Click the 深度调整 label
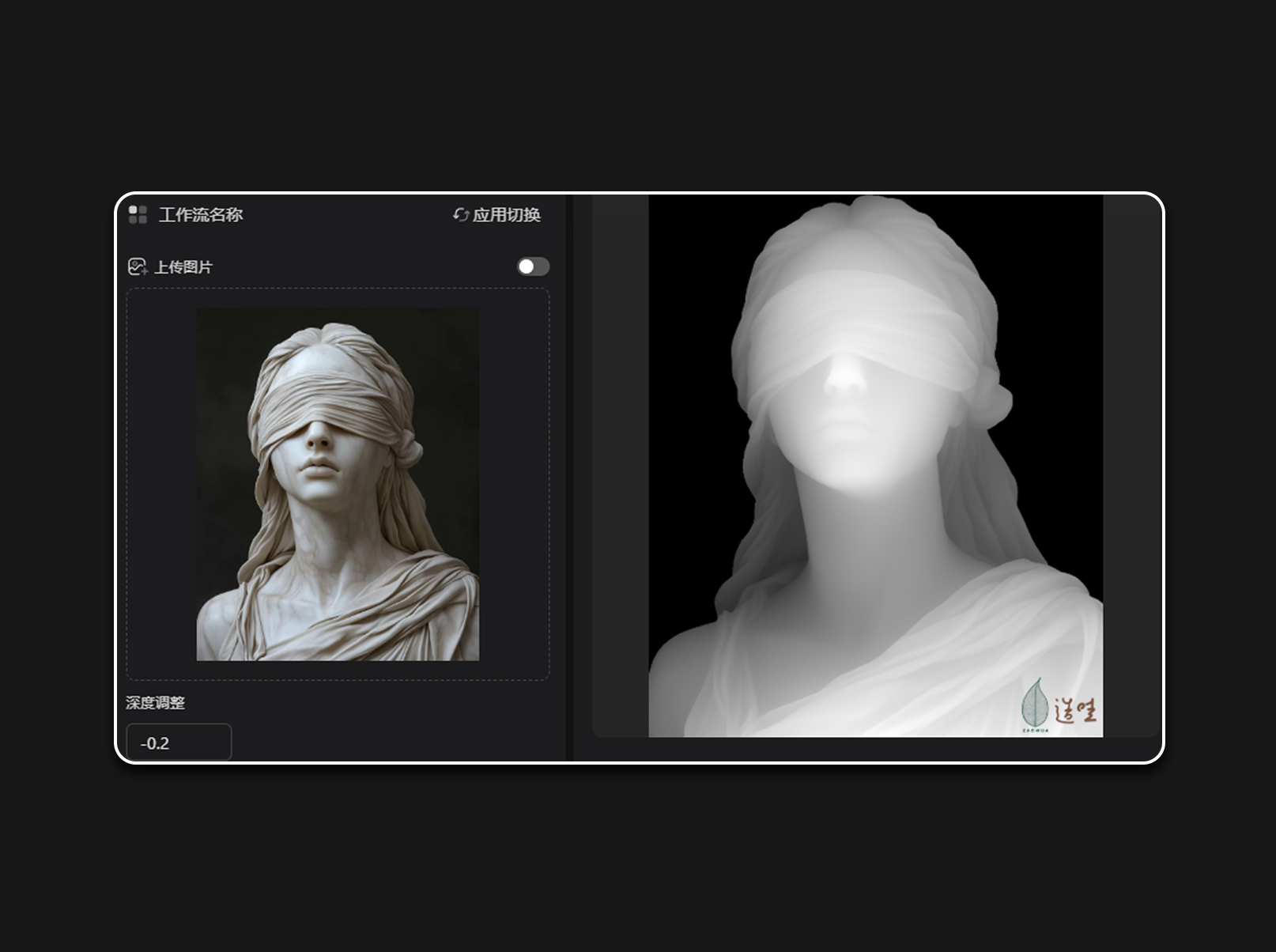 (x=156, y=703)
